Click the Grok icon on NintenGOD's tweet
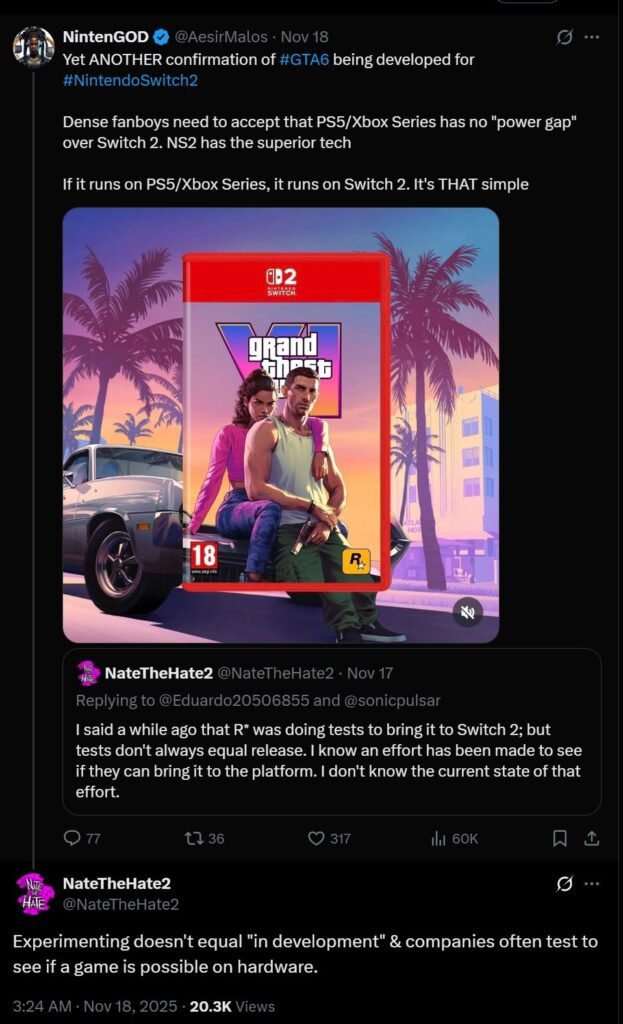This screenshot has height=1024, width=623. (x=564, y=37)
